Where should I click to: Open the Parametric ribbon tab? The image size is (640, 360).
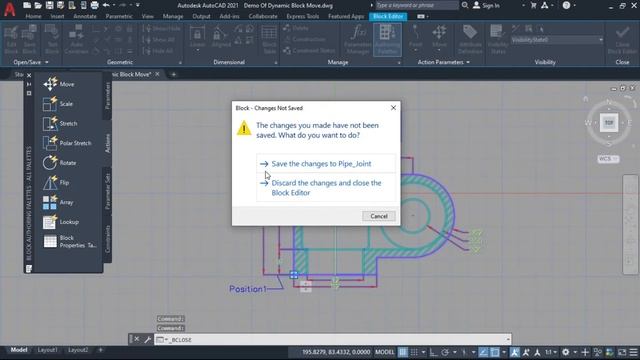[x=119, y=16]
